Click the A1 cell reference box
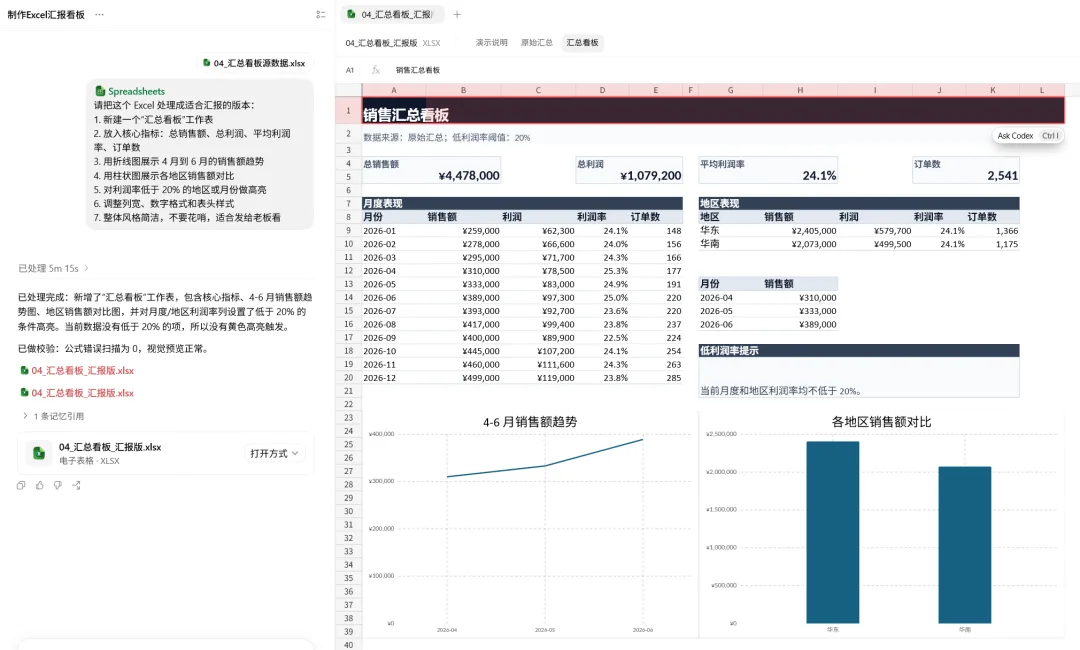 [x=350, y=70]
